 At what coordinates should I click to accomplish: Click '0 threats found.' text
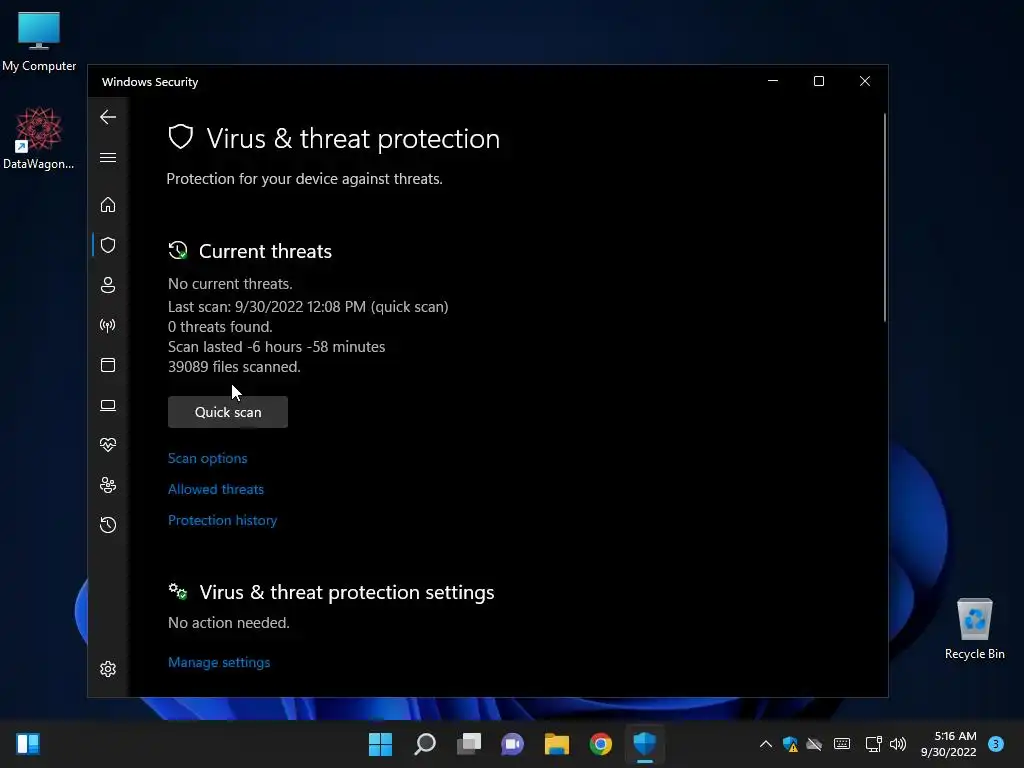point(220,327)
